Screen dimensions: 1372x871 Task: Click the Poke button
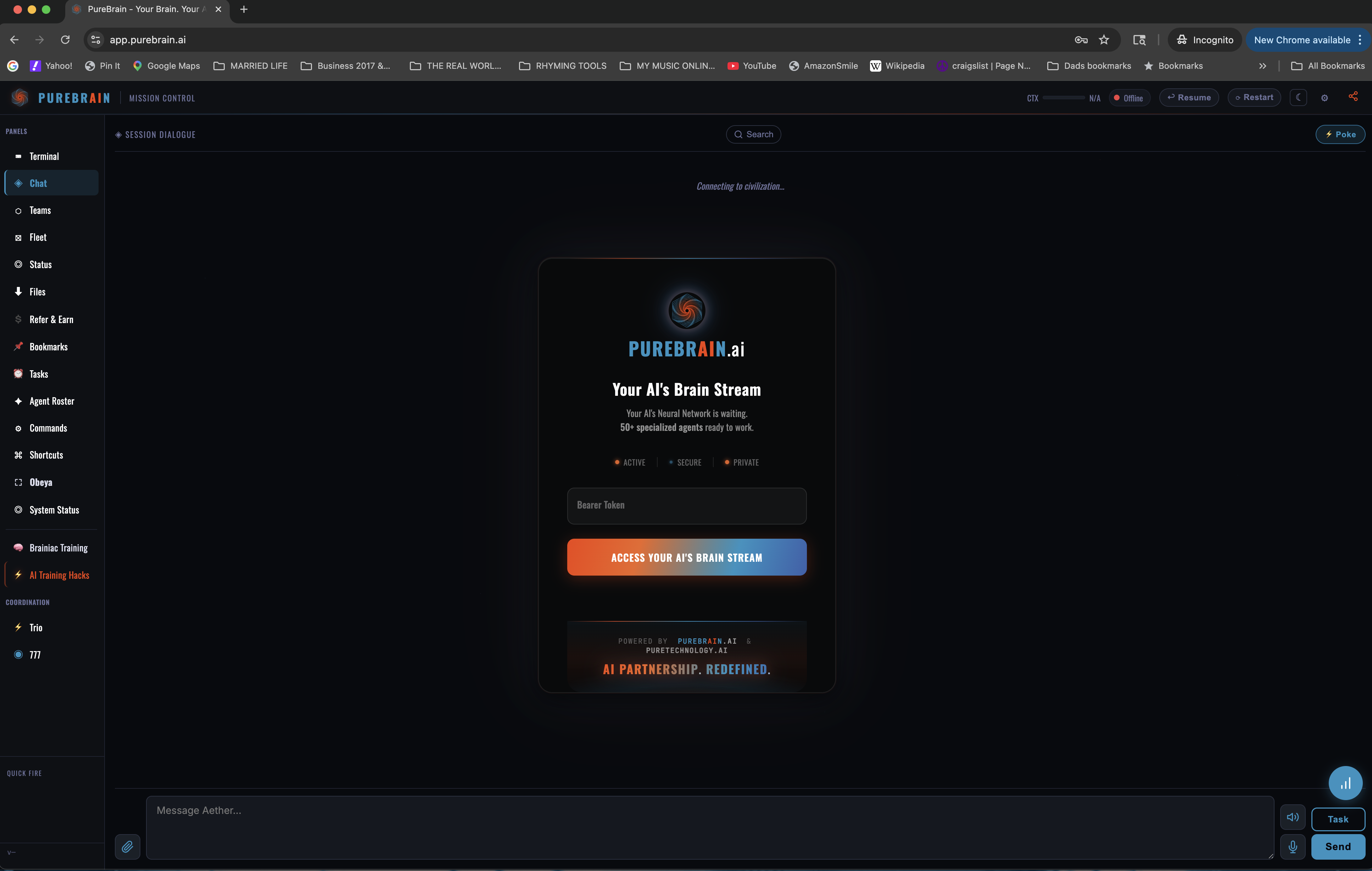(1340, 134)
